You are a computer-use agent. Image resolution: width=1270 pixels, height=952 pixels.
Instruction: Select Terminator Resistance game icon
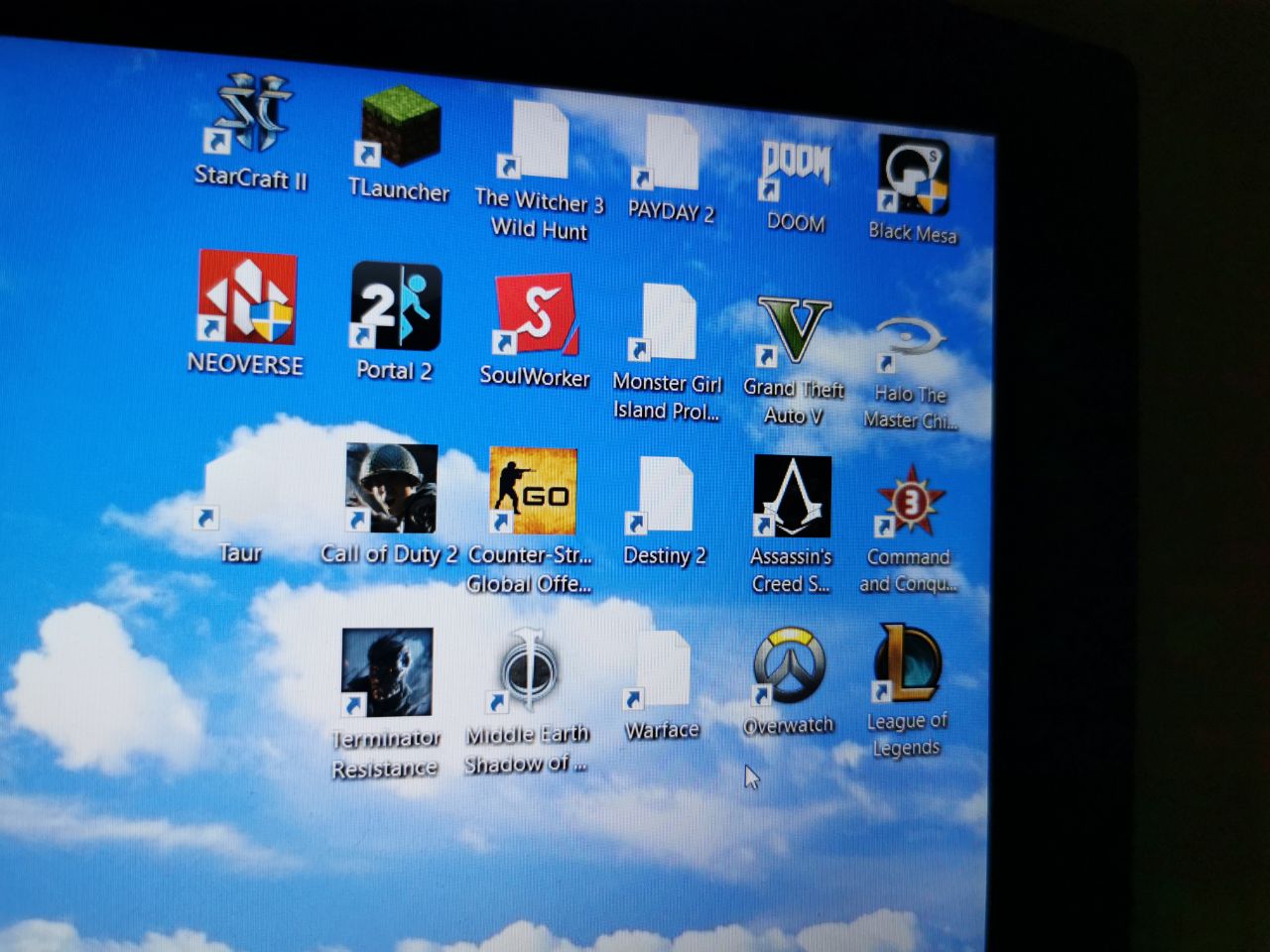click(386, 673)
